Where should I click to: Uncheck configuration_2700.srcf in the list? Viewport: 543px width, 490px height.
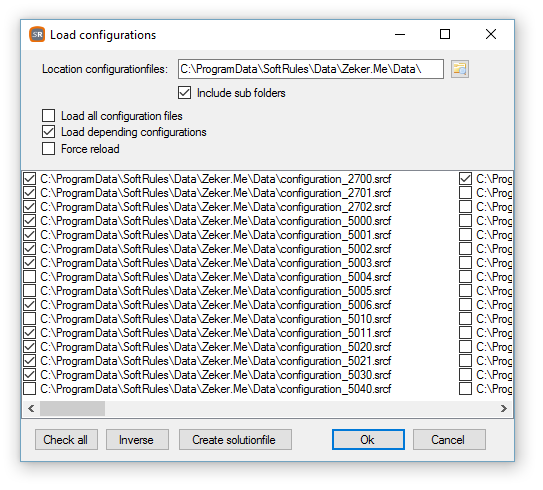click(30, 179)
